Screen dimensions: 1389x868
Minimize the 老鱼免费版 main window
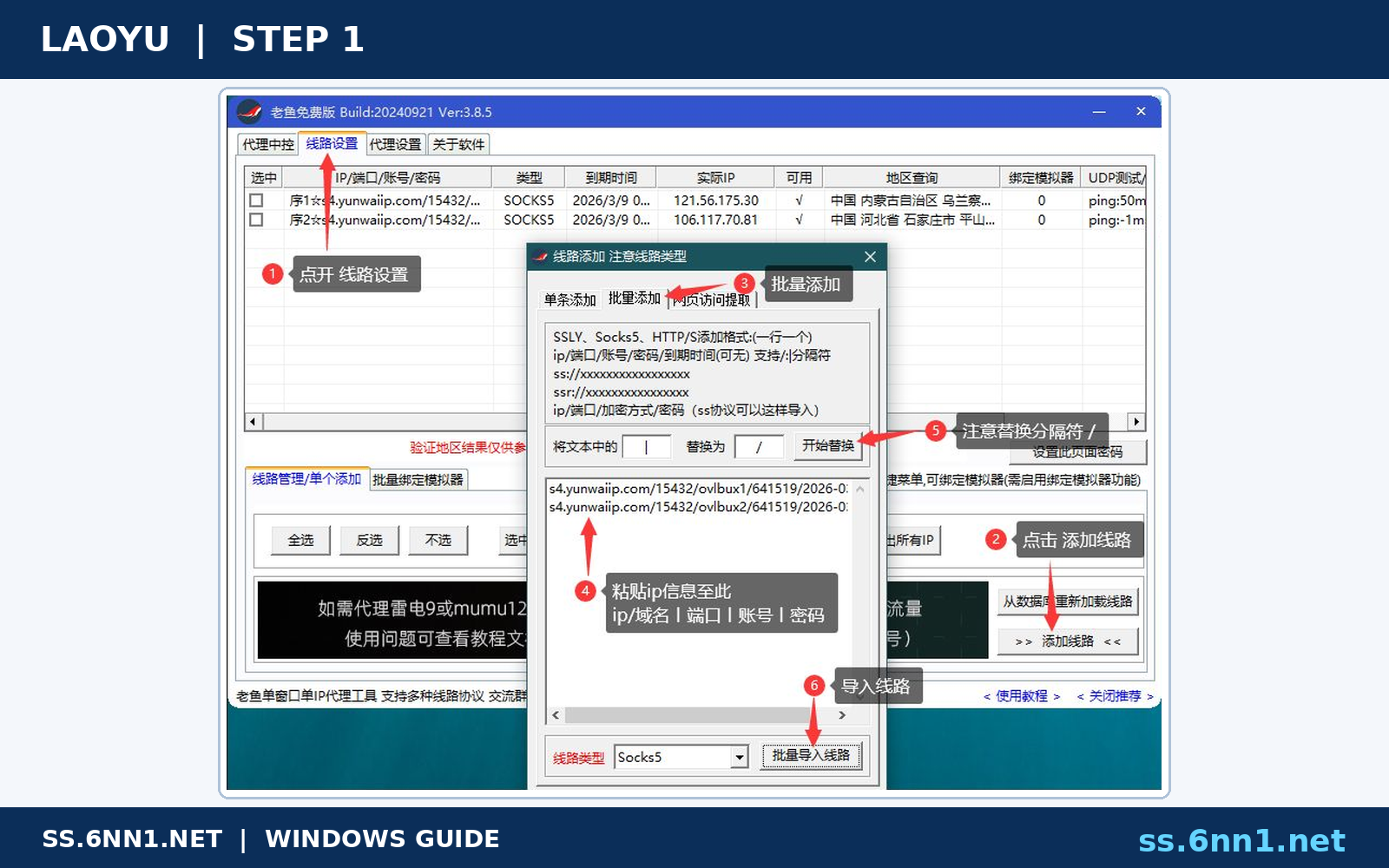pos(1099,111)
